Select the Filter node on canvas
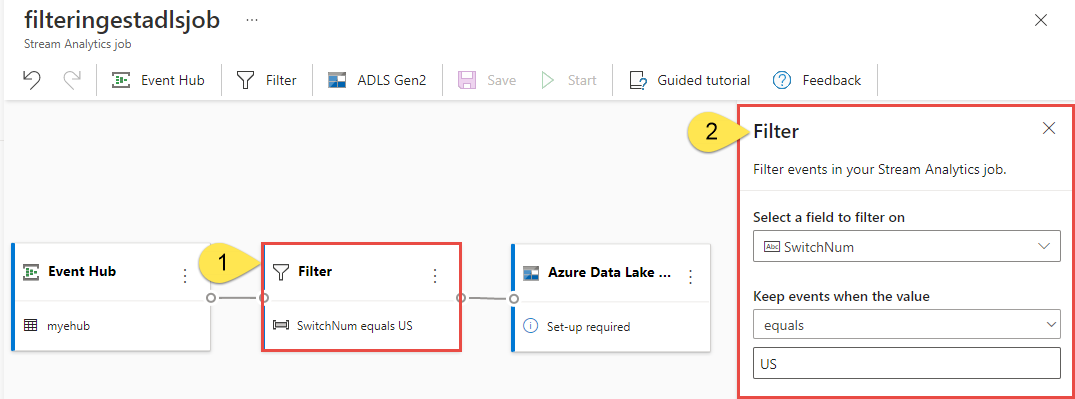The image size is (1075, 399). pos(361,297)
